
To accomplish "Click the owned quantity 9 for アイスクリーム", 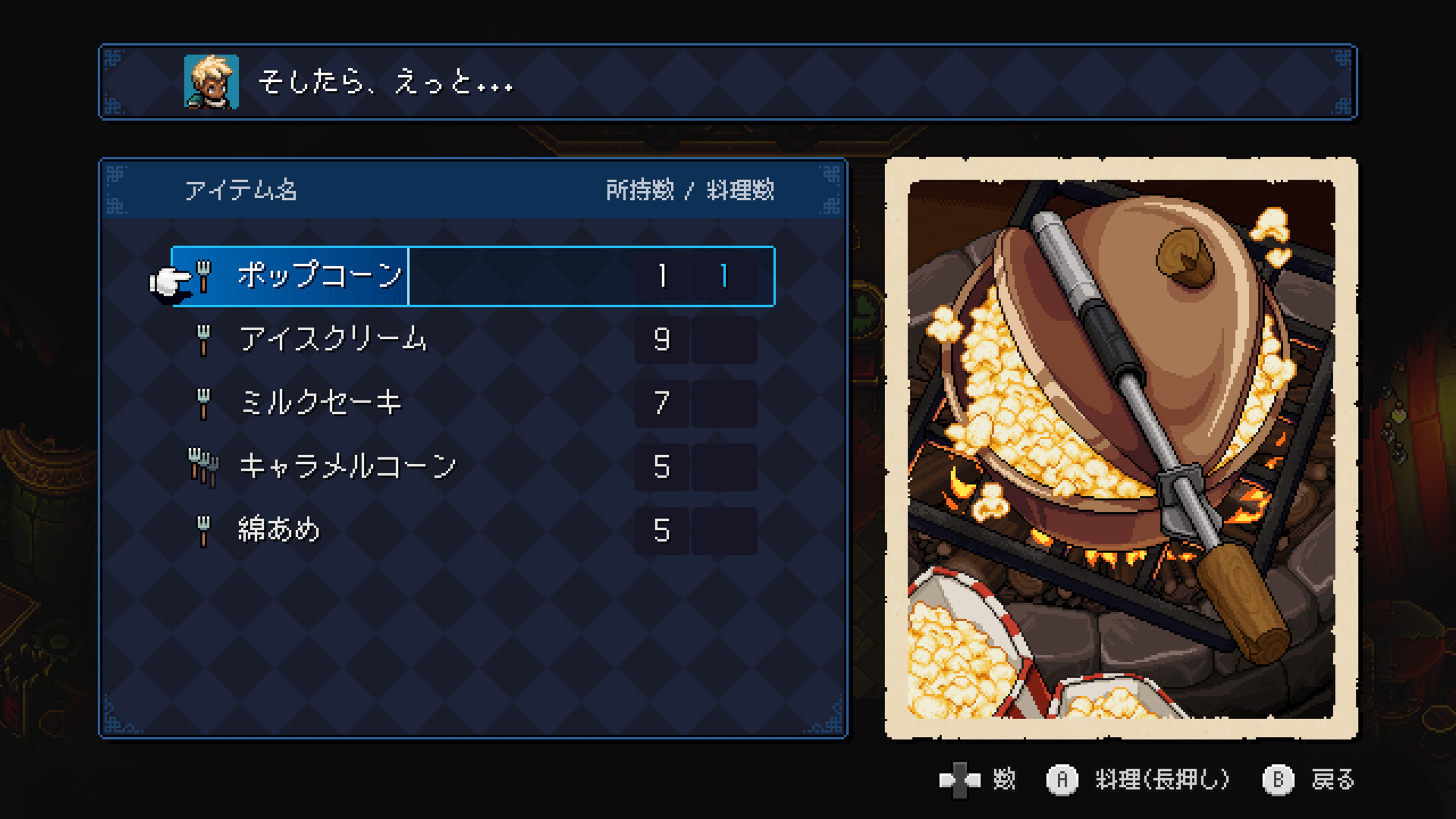I will tap(662, 340).
